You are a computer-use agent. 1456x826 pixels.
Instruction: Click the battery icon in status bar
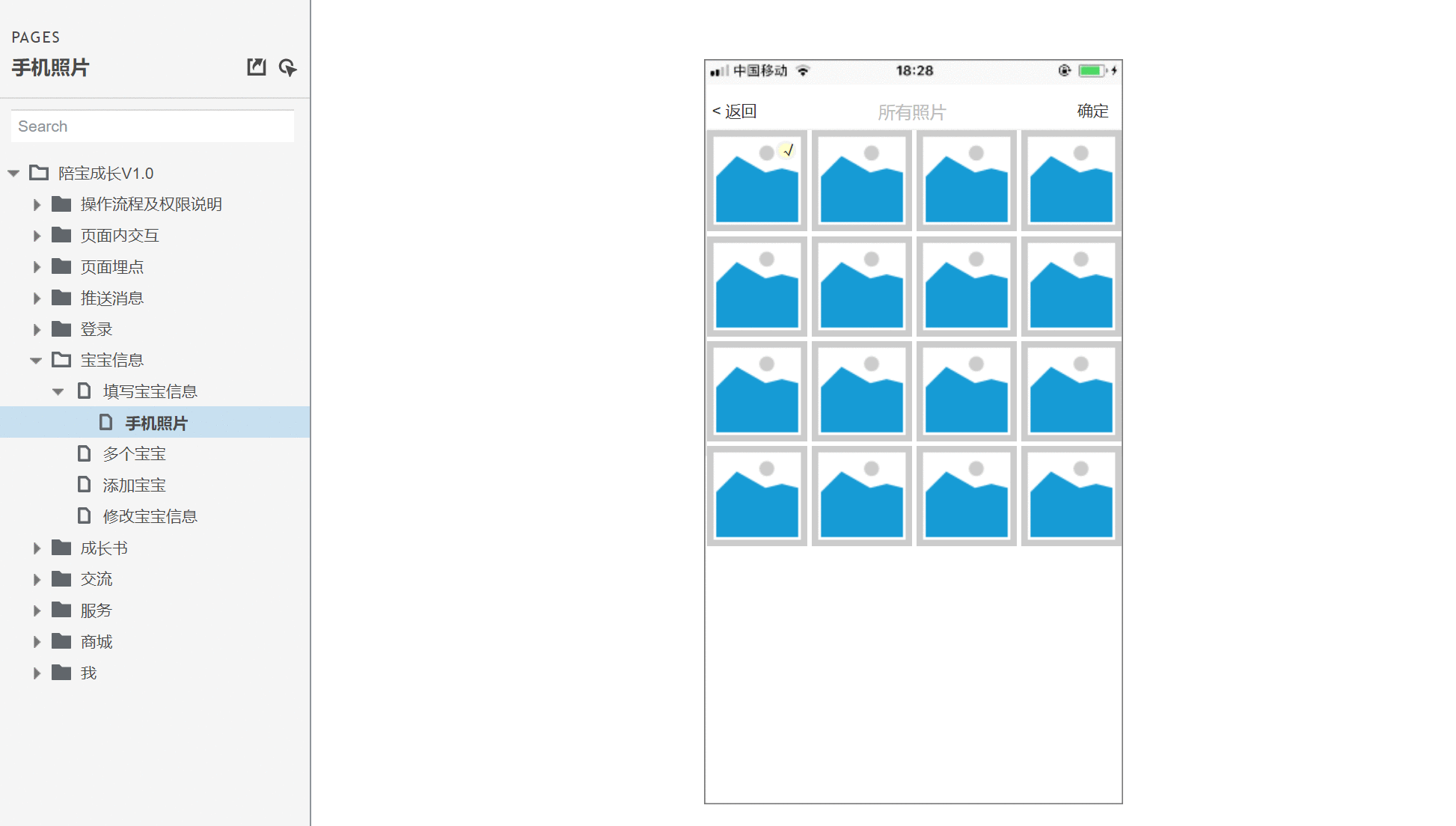(1090, 71)
